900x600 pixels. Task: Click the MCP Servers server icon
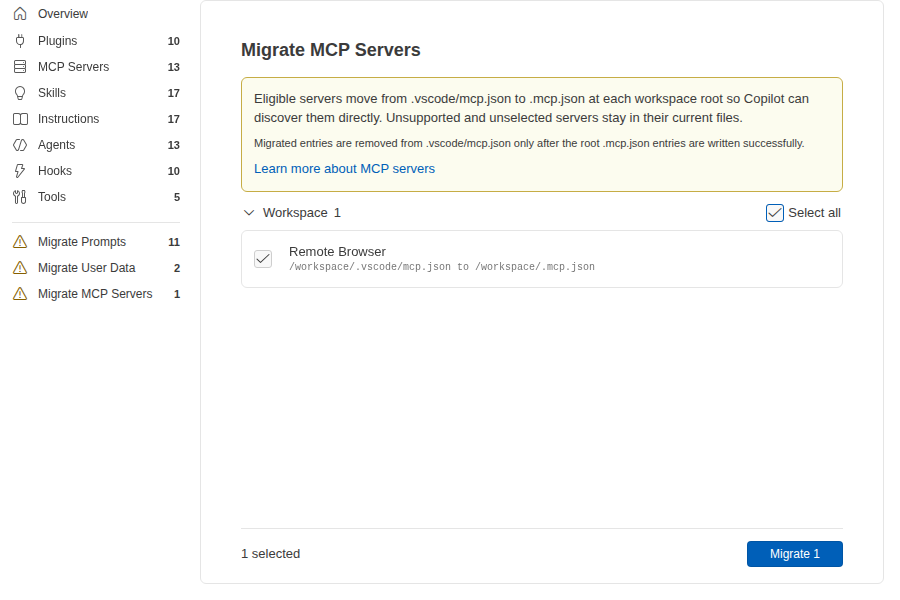coord(20,67)
